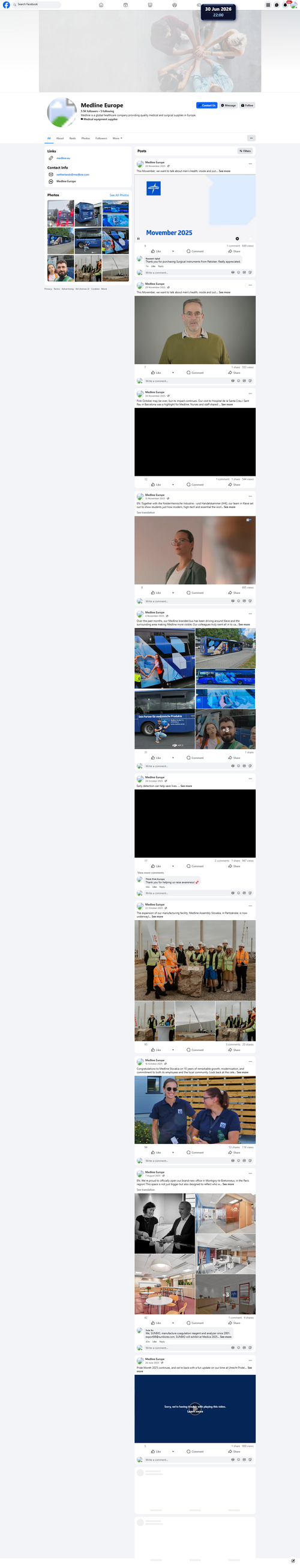The width and height of the screenshot is (300, 1568).
Task: Comment on the post with 116 views
Action: tap(196, 1152)
